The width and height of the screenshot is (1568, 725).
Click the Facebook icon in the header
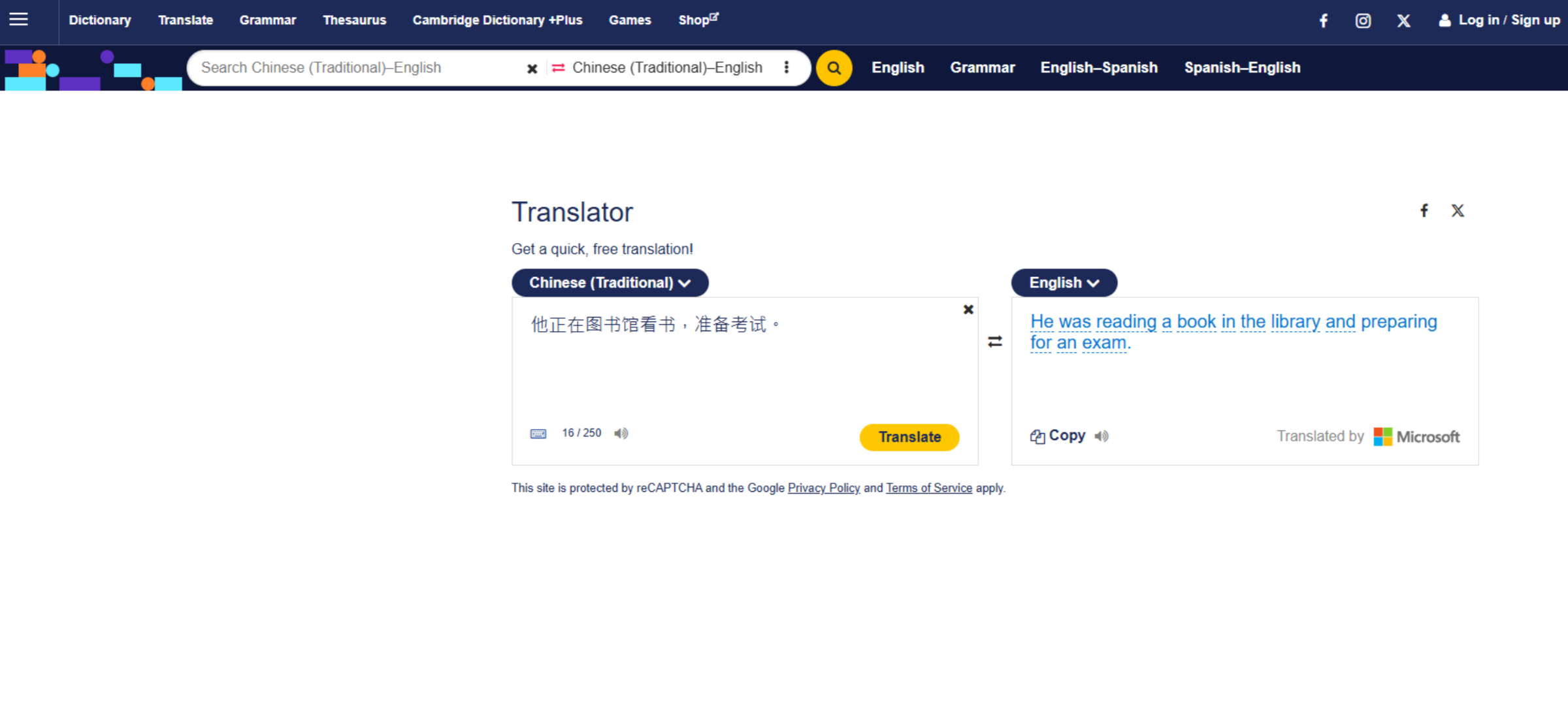point(1324,20)
